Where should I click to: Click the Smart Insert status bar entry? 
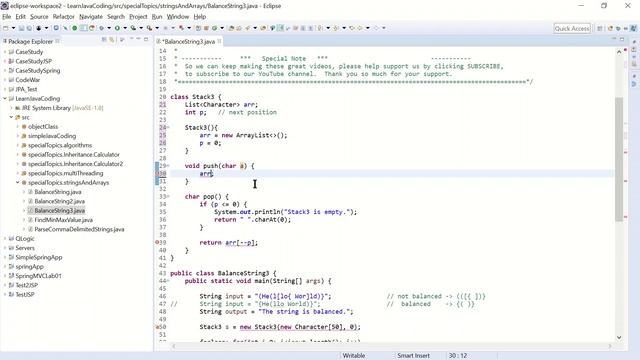[x=413, y=356]
